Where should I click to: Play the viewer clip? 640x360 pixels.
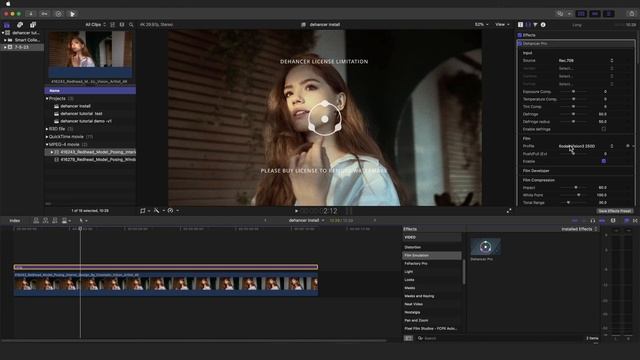296,211
